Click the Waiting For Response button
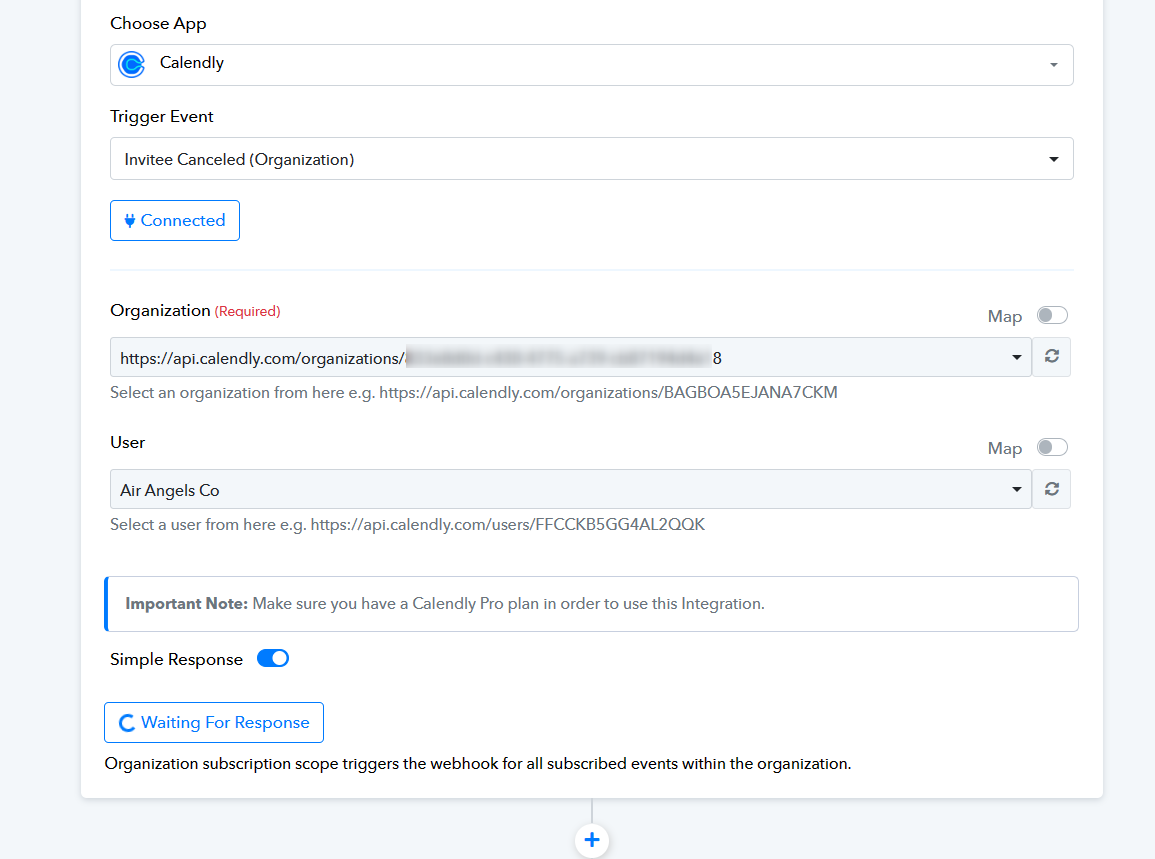1155x859 pixels. (x=214, y=723)
